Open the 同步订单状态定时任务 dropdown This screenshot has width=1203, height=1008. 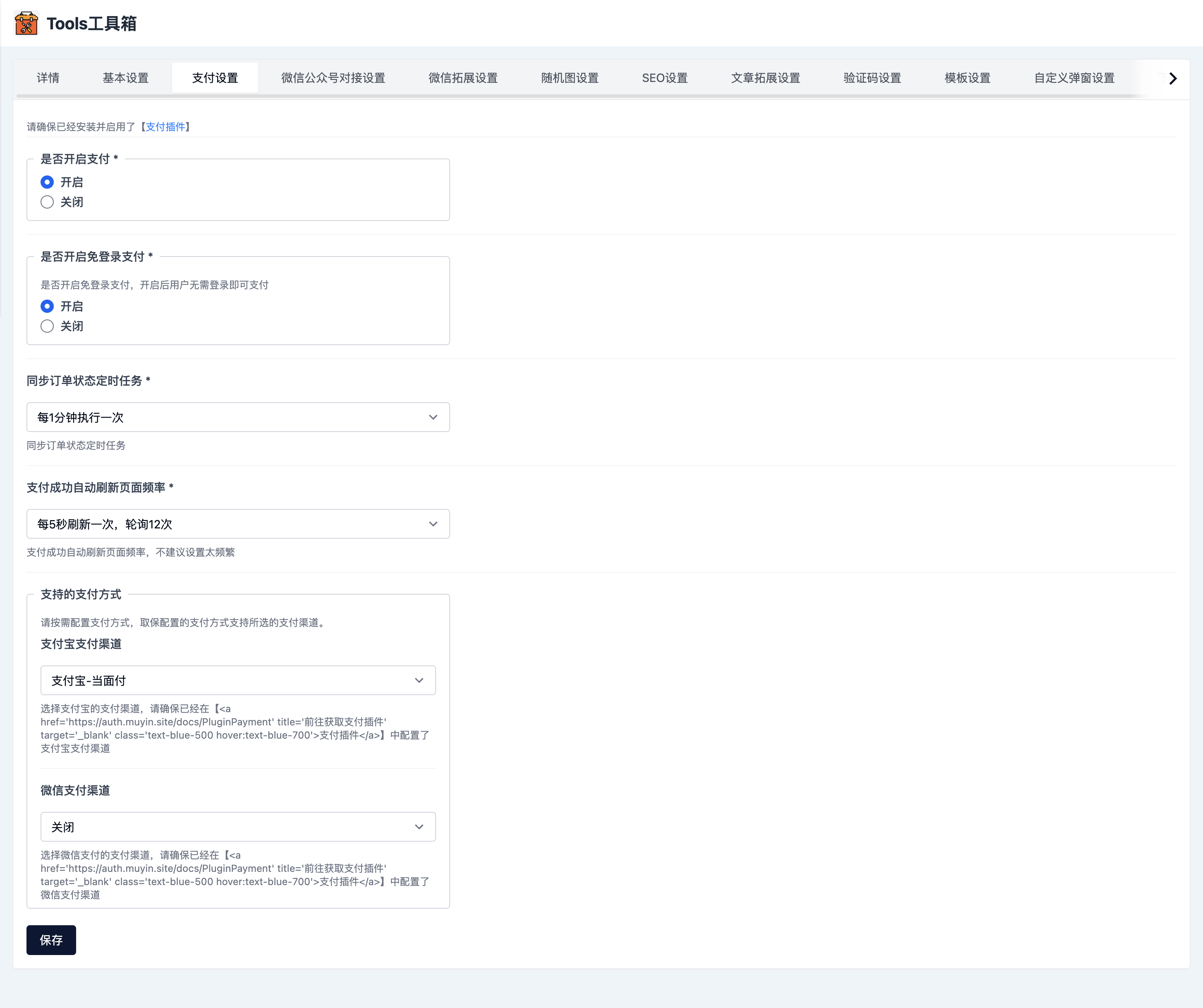pyautogui.click(x=238, y=417)
